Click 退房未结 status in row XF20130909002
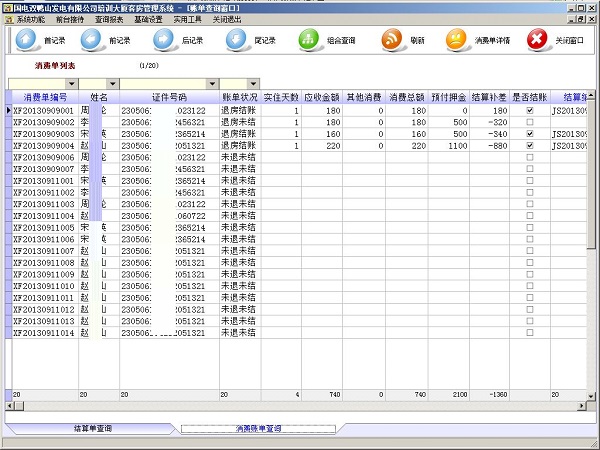This screenshot has width=600, height=450. pos(240,122)
